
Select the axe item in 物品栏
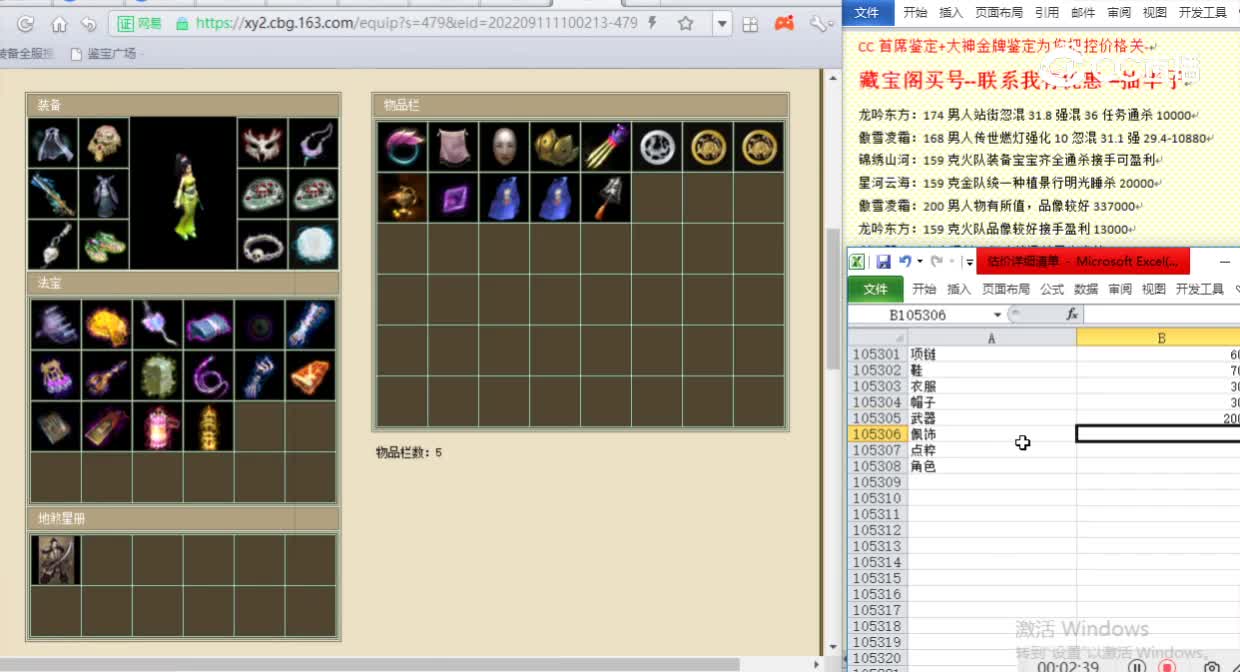[x=606, y=198]
